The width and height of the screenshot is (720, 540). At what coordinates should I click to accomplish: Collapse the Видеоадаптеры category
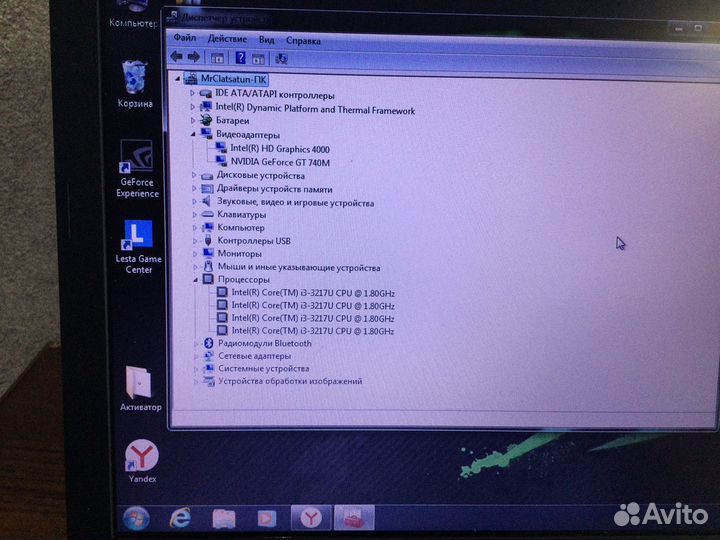tap(193, 134)
